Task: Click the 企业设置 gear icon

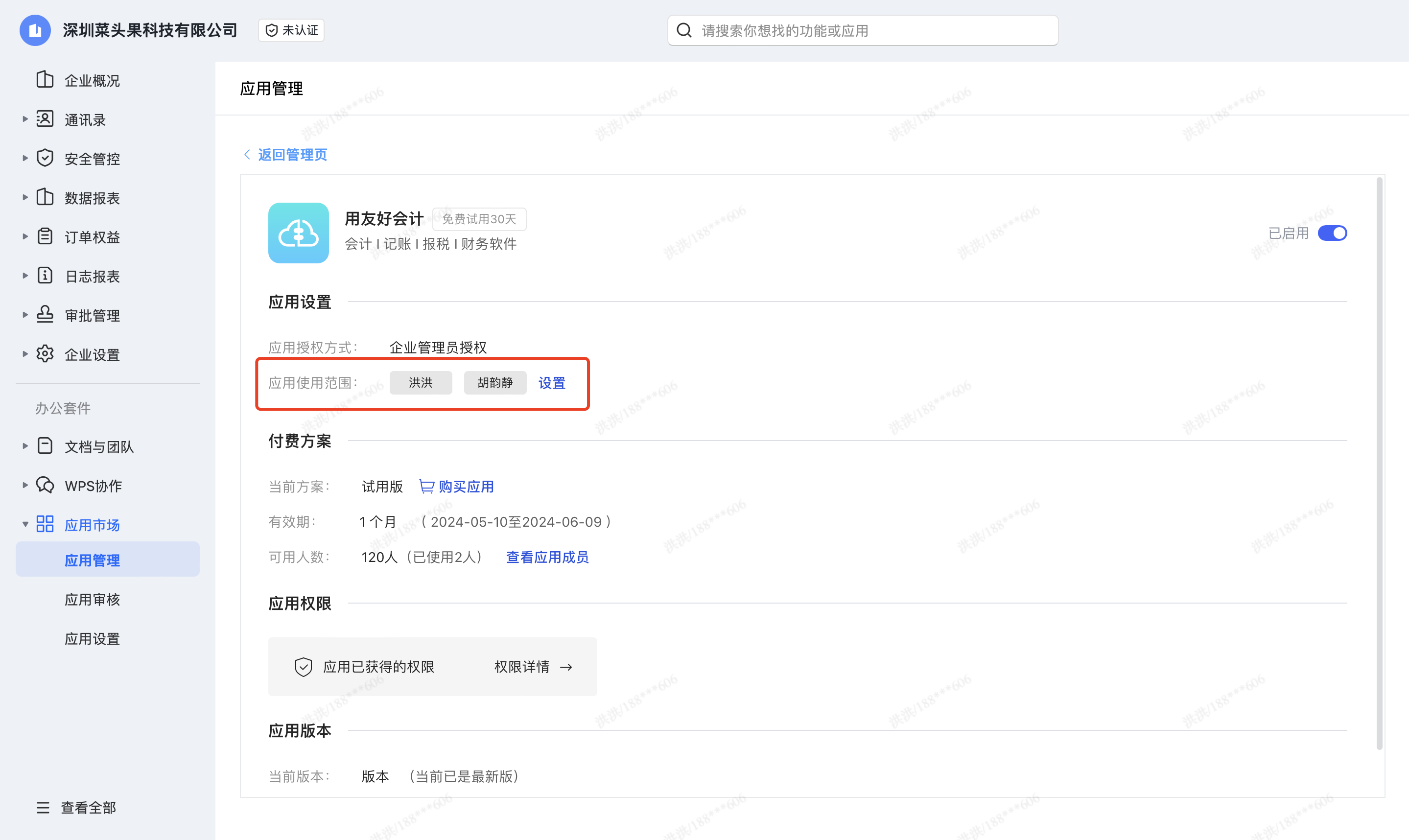Action: click(x=45, y=354)
